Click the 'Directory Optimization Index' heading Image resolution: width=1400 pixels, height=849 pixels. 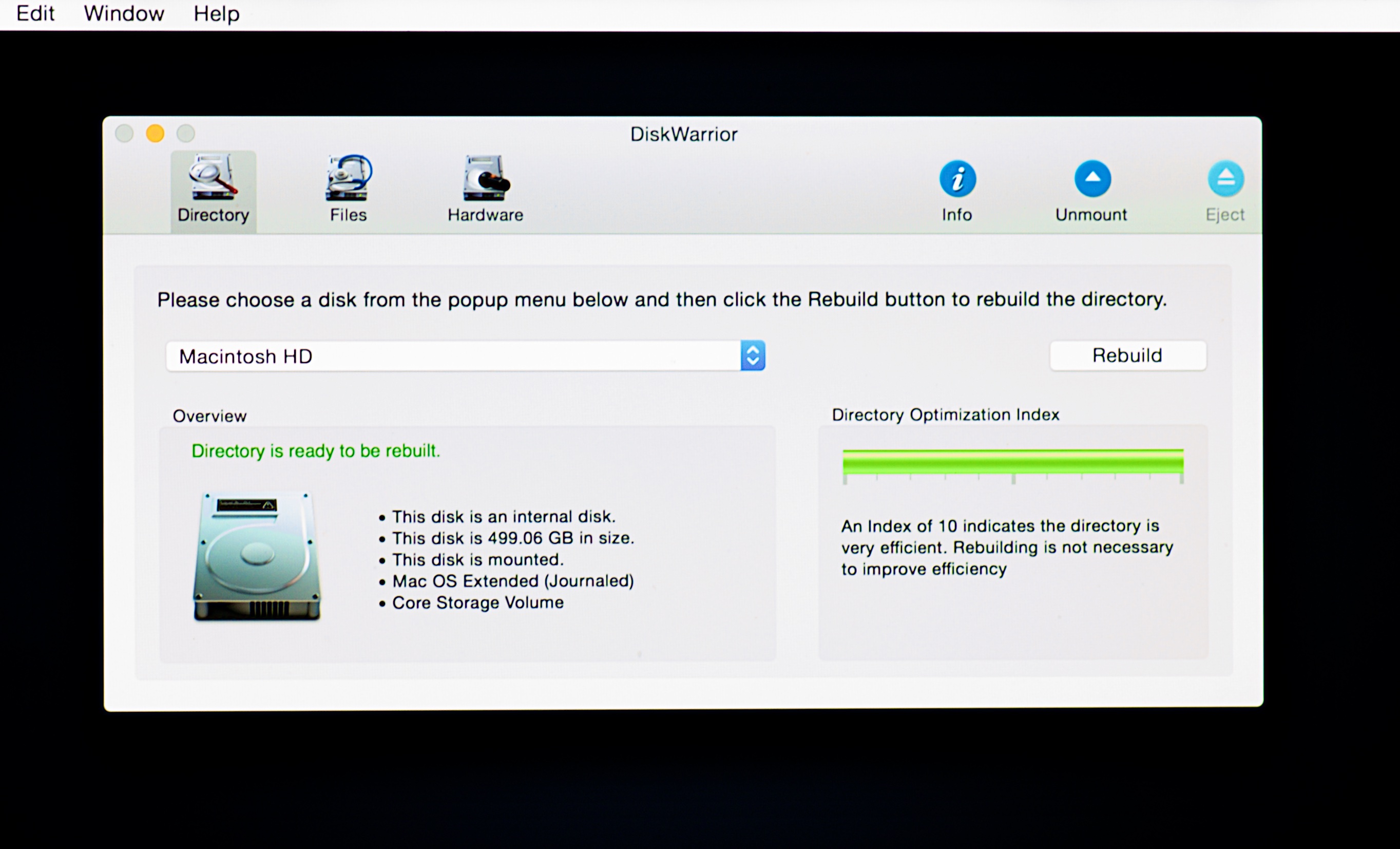point(946,414)
